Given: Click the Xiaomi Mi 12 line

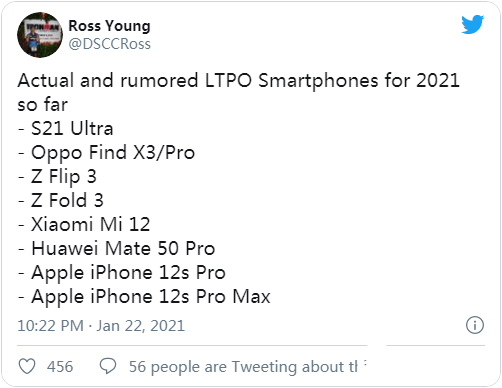Looking at the screenshot, I should point(84,224).
